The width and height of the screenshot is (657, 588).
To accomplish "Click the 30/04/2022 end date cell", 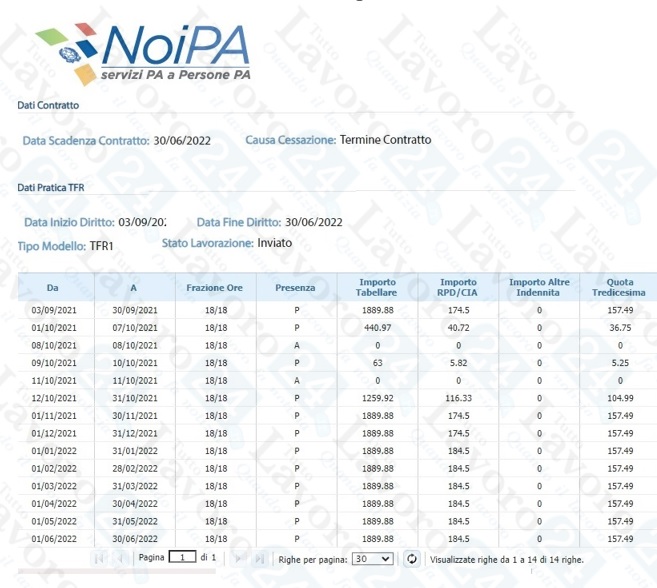I will tap(135, 504).
